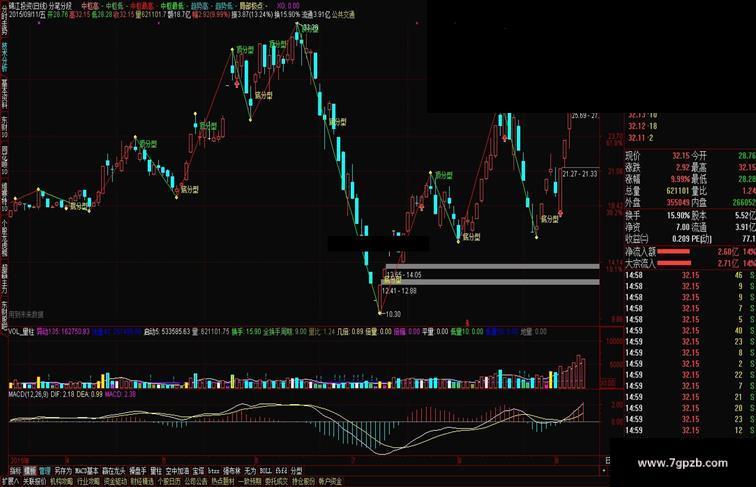Click the 净流入额 red flow bar
This screenshot has width=756, height=487.
[x=674, y=252]
